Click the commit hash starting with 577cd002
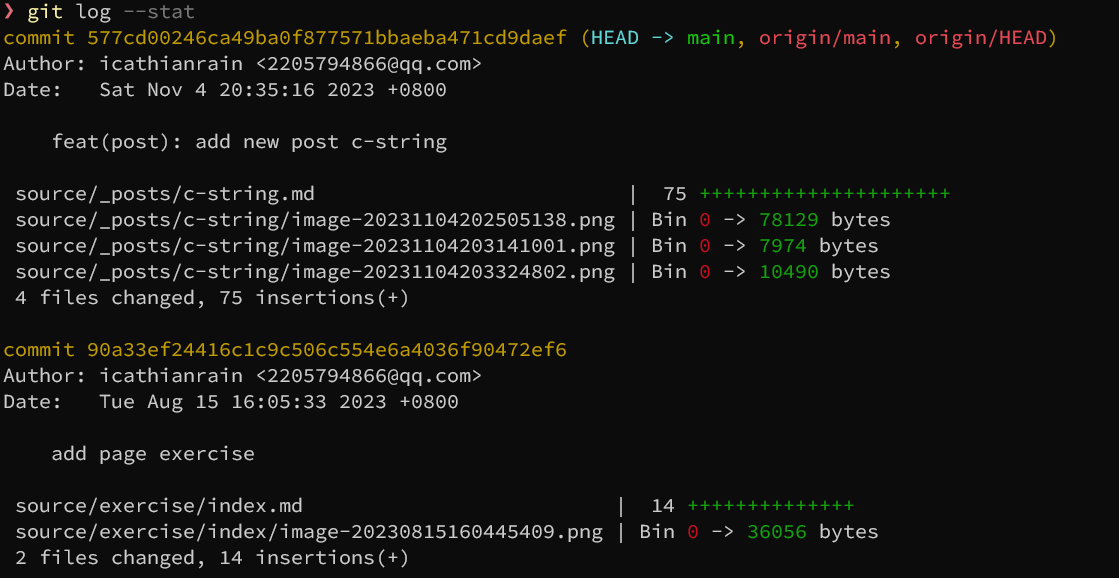This screenshot has height=578, width=1119. [x=327, y=38]
